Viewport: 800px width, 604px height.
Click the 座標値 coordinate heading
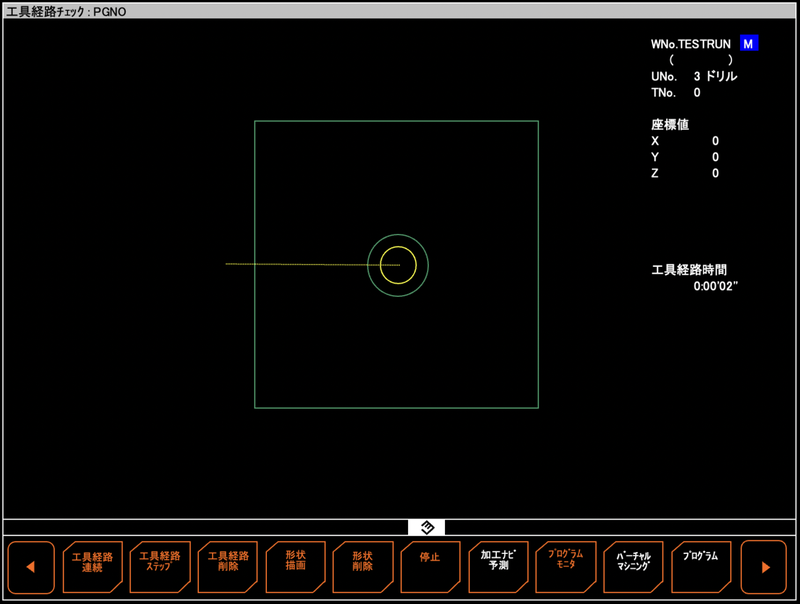tap(670, 124)
